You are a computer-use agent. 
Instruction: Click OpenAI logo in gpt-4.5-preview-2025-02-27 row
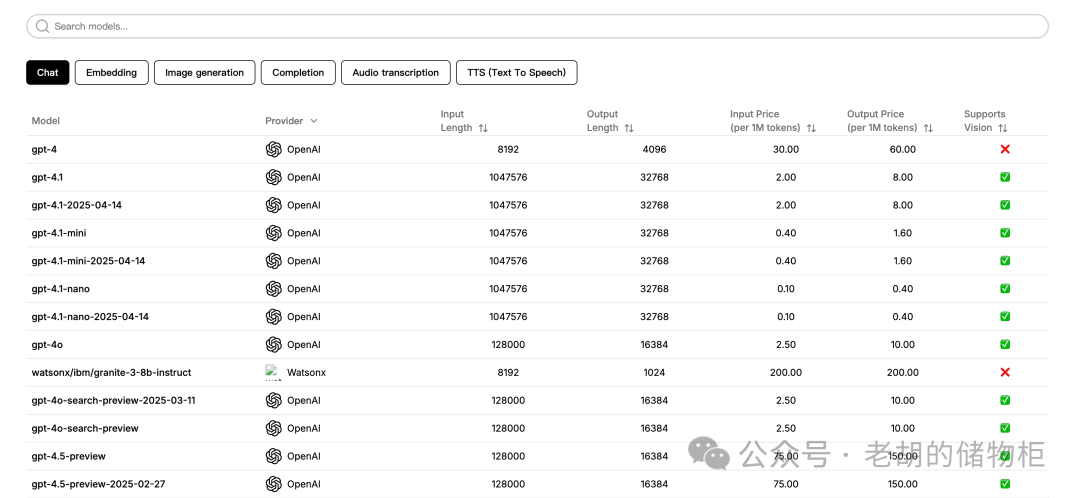point(273,484)
